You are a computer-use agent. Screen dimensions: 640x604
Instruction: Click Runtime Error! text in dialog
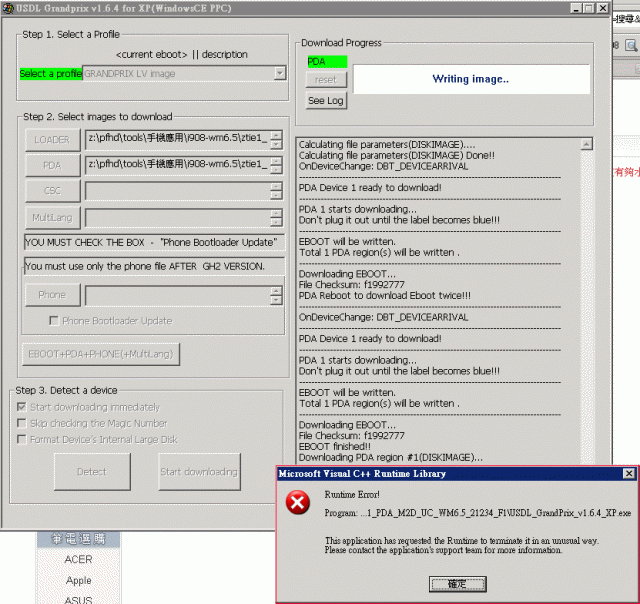click(352, 495)
